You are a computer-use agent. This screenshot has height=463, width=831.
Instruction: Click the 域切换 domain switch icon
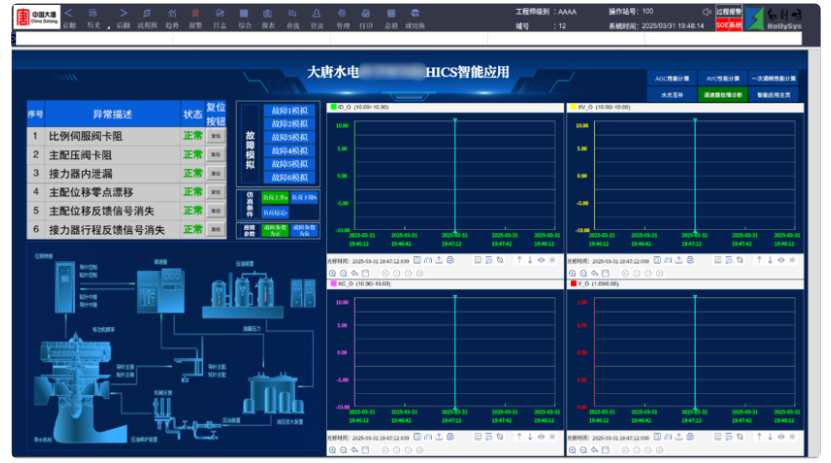pos(415,13)
